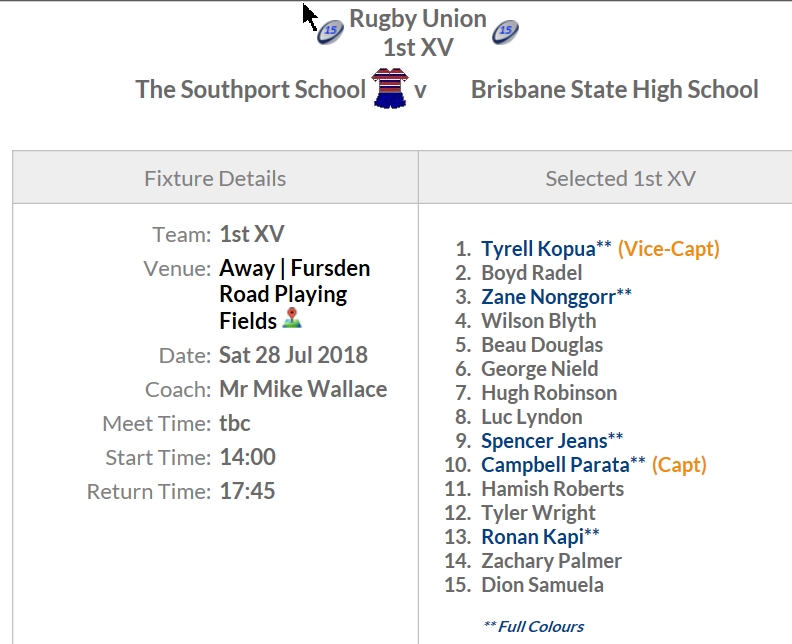Click the Rugby Union 1st XV title
This screenshot has width=792, height=644.
pyautogui.click(x=418, y=33)
